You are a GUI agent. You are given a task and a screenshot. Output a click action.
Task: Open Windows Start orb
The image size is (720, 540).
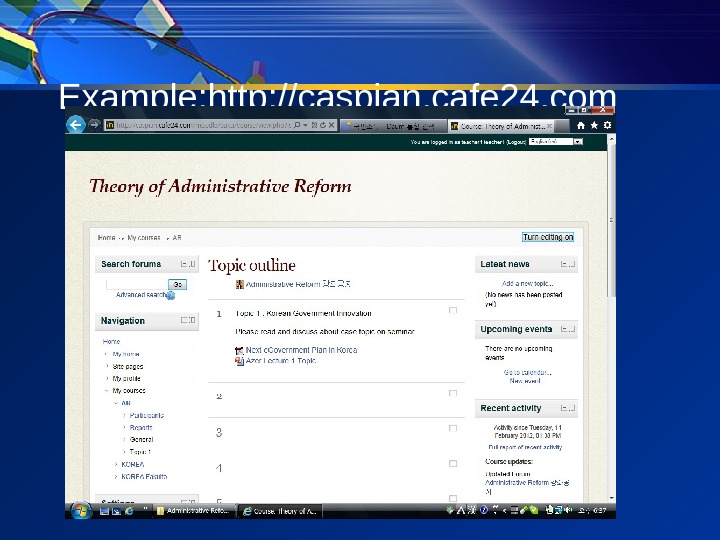(81, 511)
